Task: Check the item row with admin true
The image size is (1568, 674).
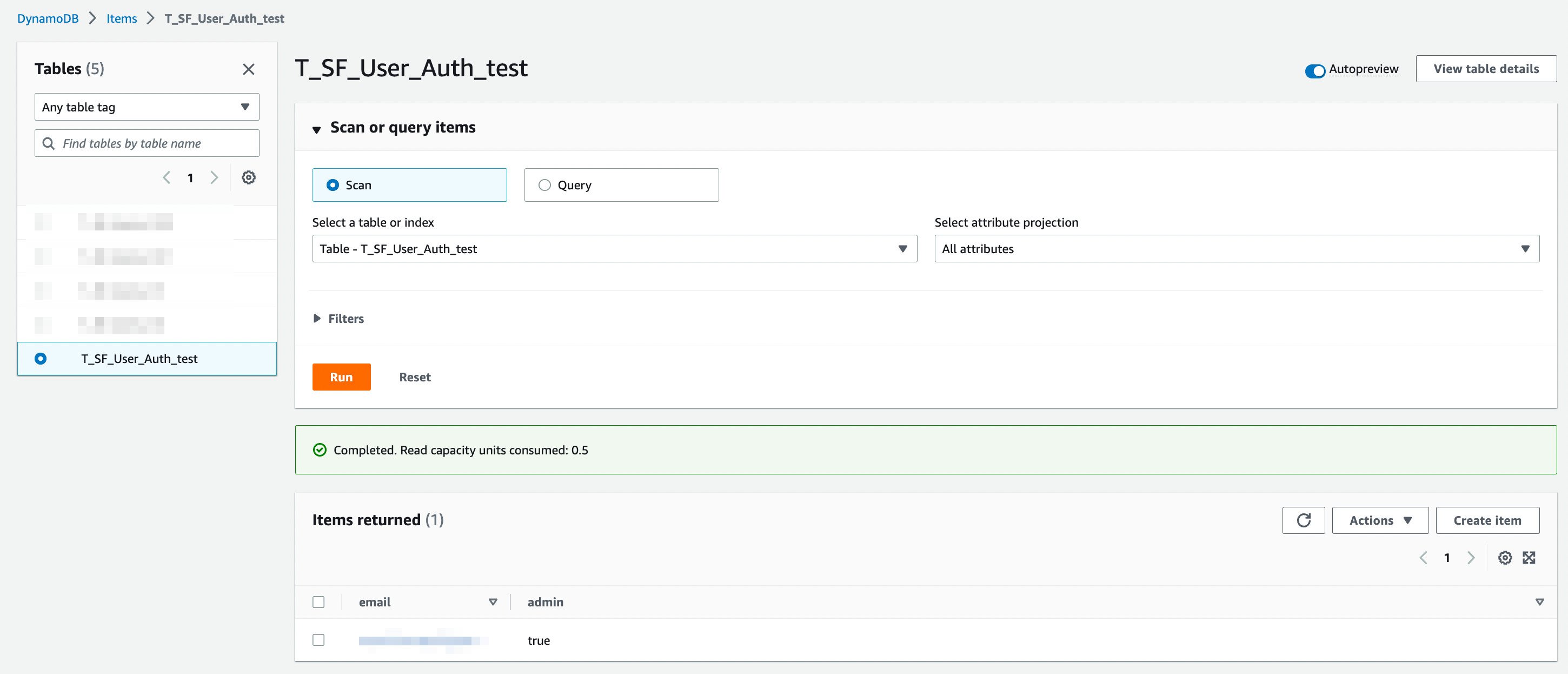Action: tap(318, 640)
